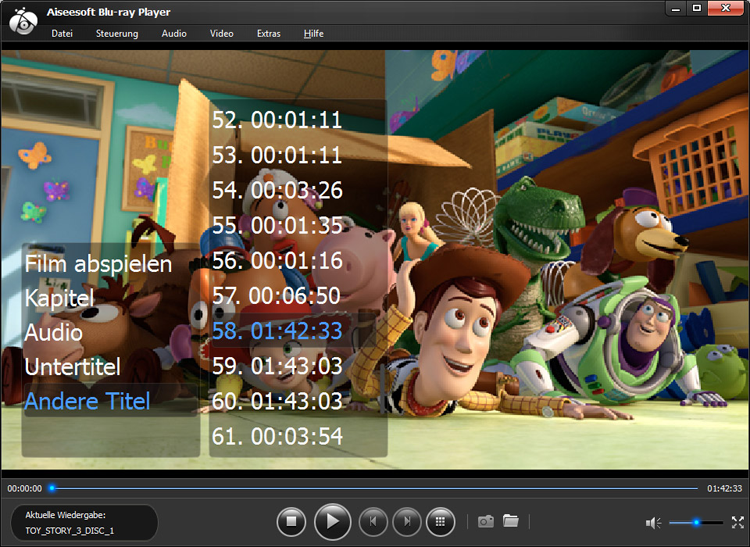Select 'Film abspielen' in the overlay menu

(x=98, y=264)
